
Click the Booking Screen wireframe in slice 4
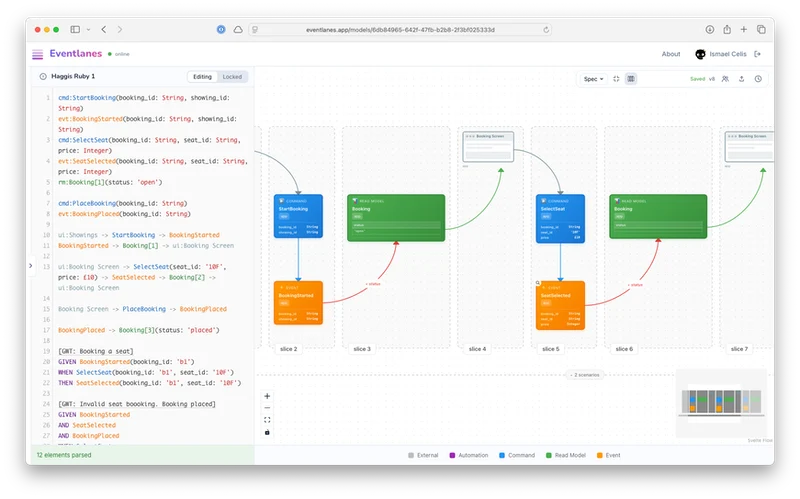pos(488,147)
